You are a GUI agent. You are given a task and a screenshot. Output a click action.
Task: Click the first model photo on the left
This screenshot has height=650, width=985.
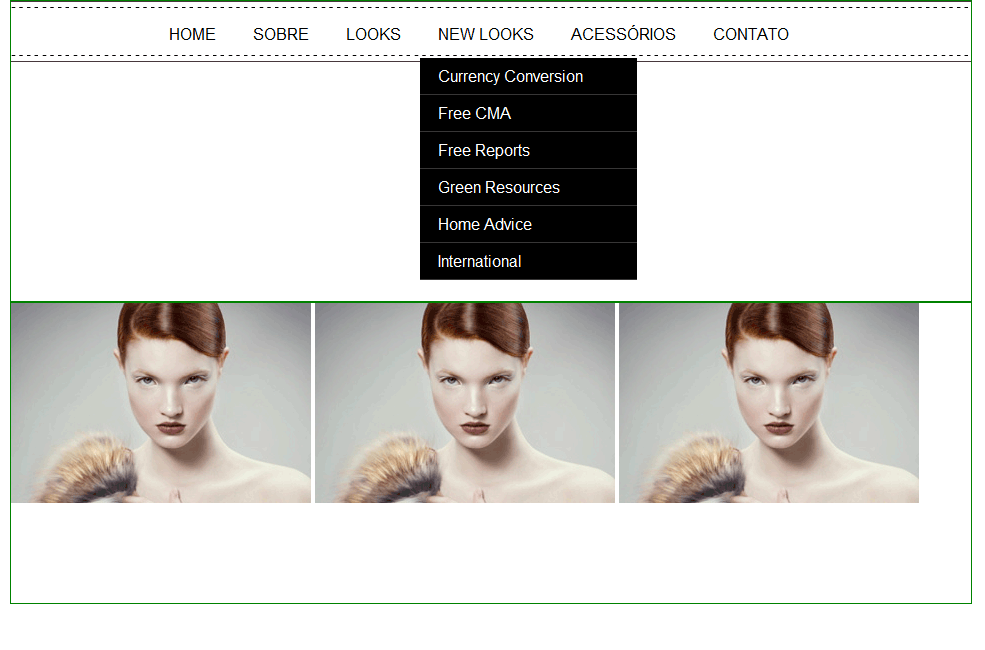[x=161, y=402]
